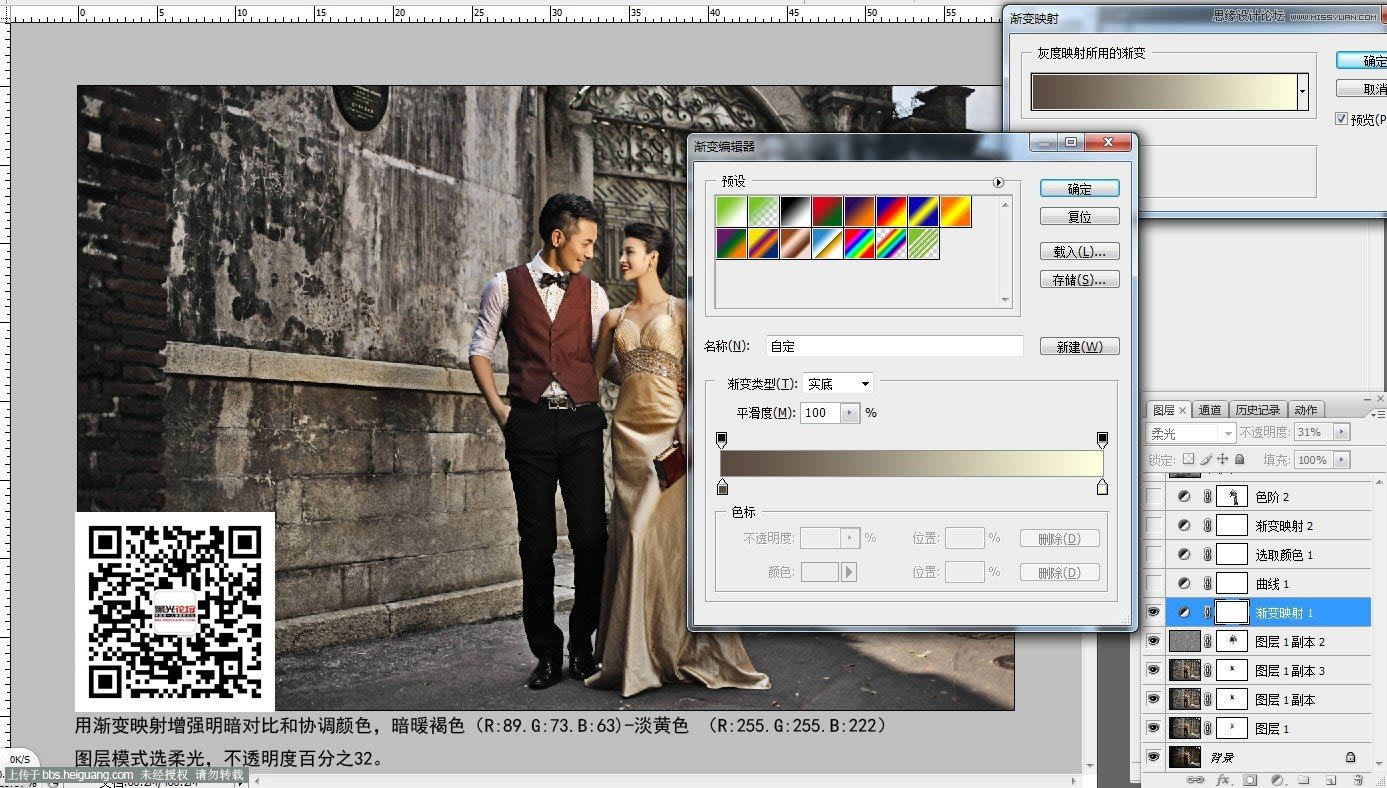Open the blend mode 柔光 dropdown
Image resolution: width=1387 pixels, height=788 pixels.
click(x=1192, y=433)
